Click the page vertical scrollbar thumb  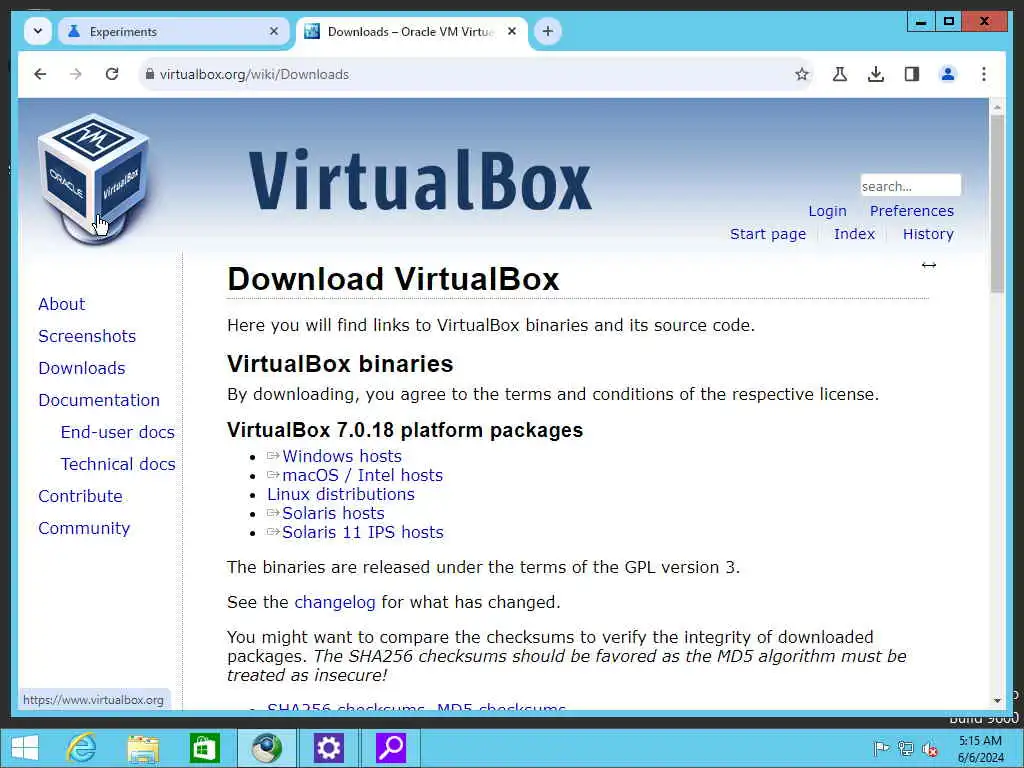pos(997,204)
